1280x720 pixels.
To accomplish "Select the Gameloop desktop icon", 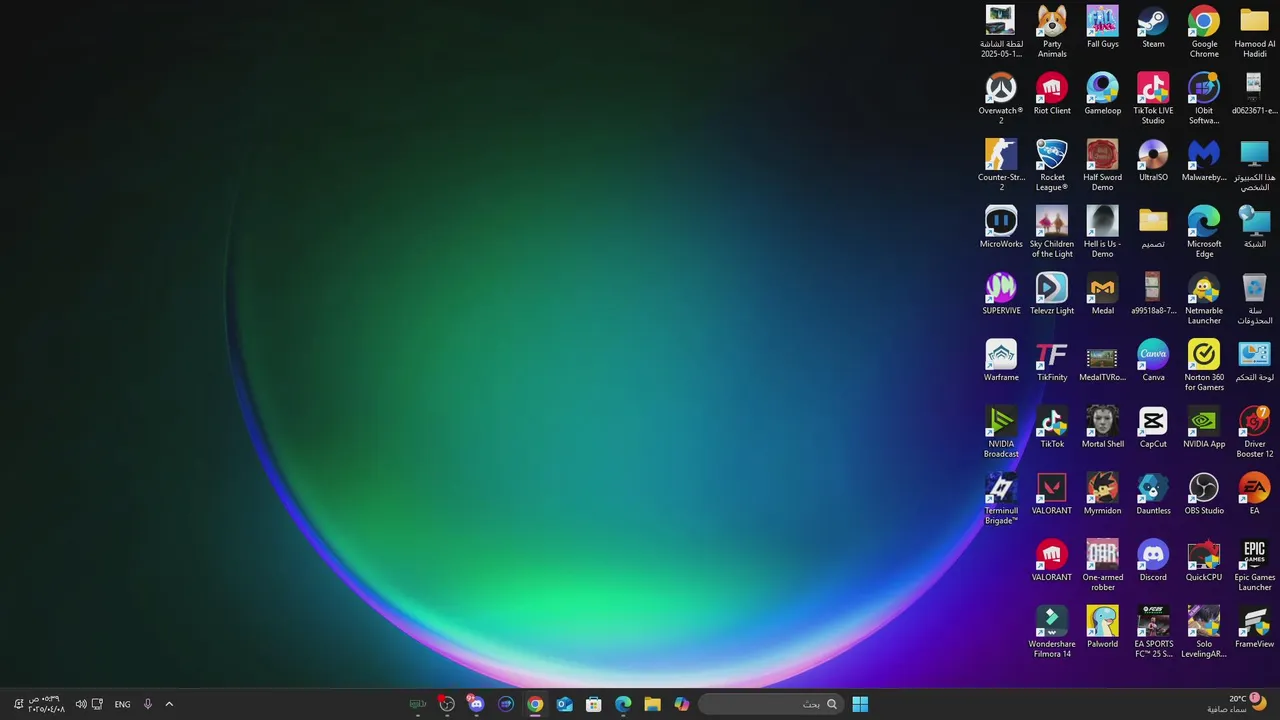I will 1102,94.
